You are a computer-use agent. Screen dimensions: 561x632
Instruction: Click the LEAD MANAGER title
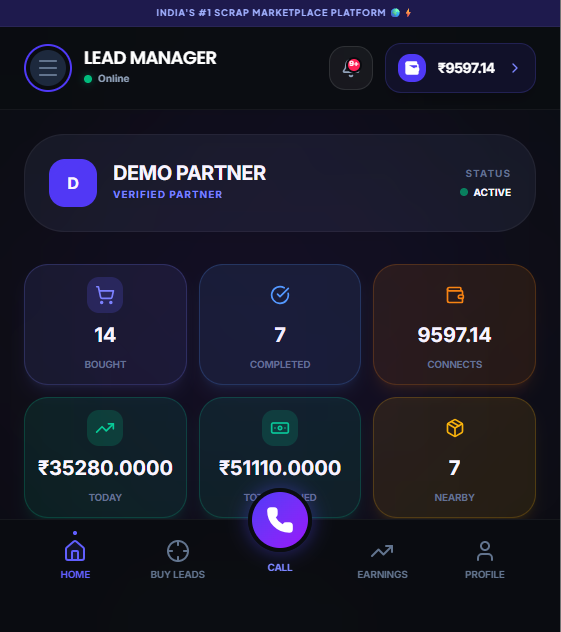tap(150, 58)
